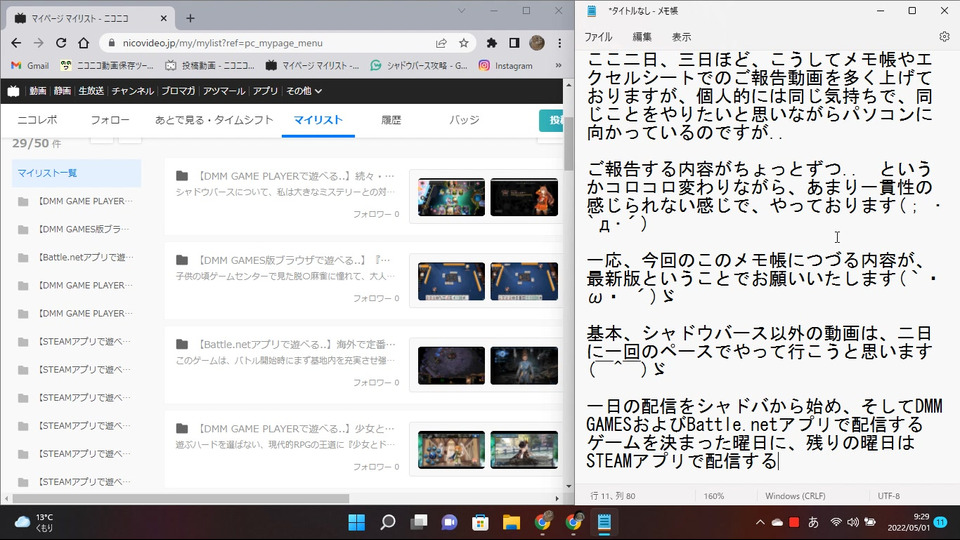Viewport: 960px width, 540px height.
Task: Open the 動画 menu on Niconico header
Action: 37,91
